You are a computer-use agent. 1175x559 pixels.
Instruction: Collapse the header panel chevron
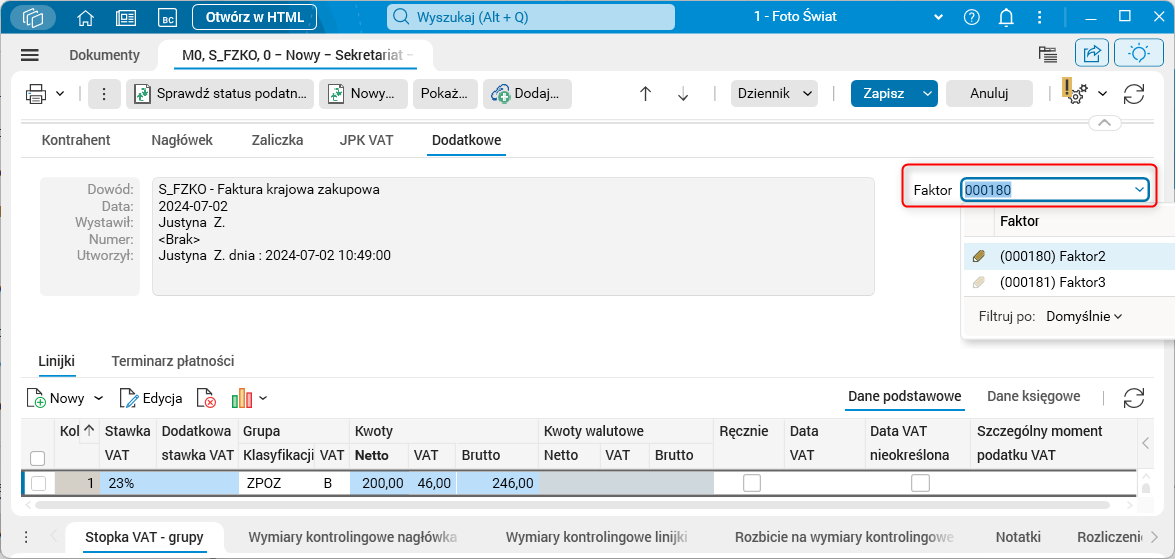tap(1105, 123)
